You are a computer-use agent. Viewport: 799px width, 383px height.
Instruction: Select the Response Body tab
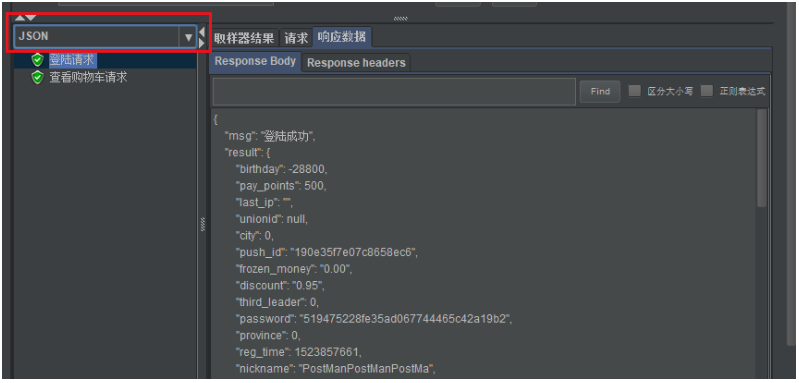coord(255,61)
